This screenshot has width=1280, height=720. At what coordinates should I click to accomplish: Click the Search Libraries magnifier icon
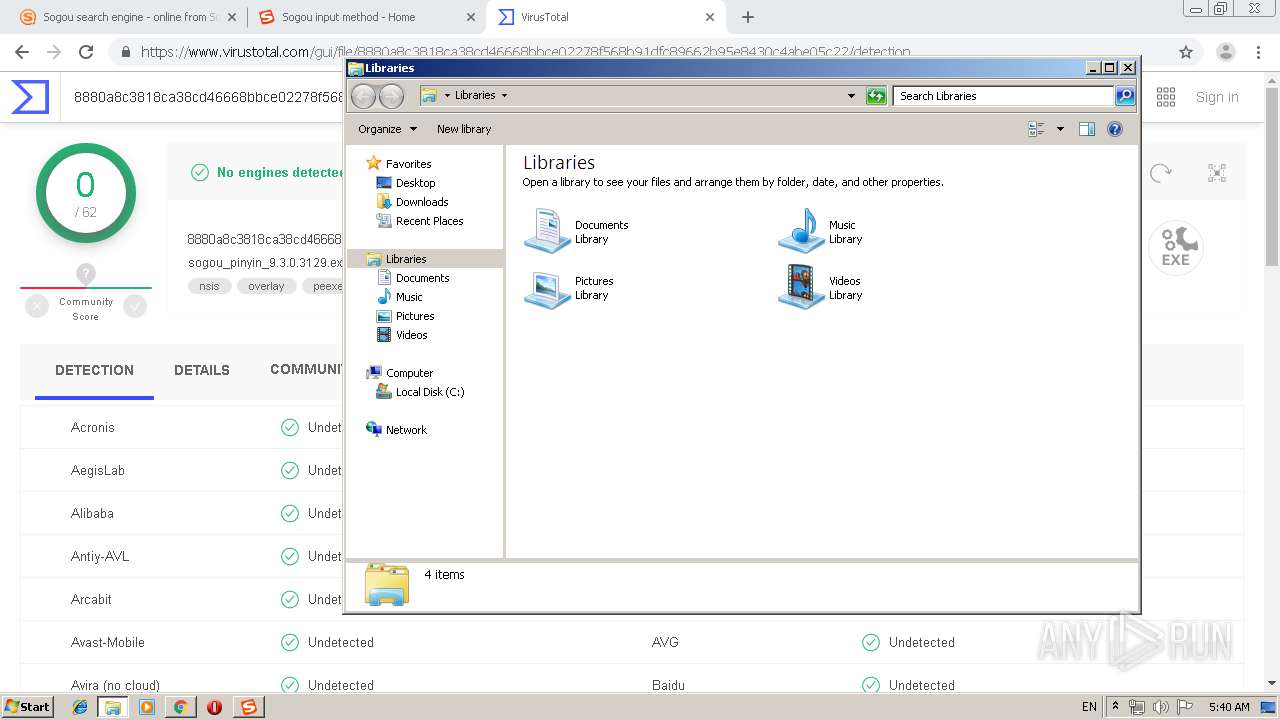click(1125, 96)
